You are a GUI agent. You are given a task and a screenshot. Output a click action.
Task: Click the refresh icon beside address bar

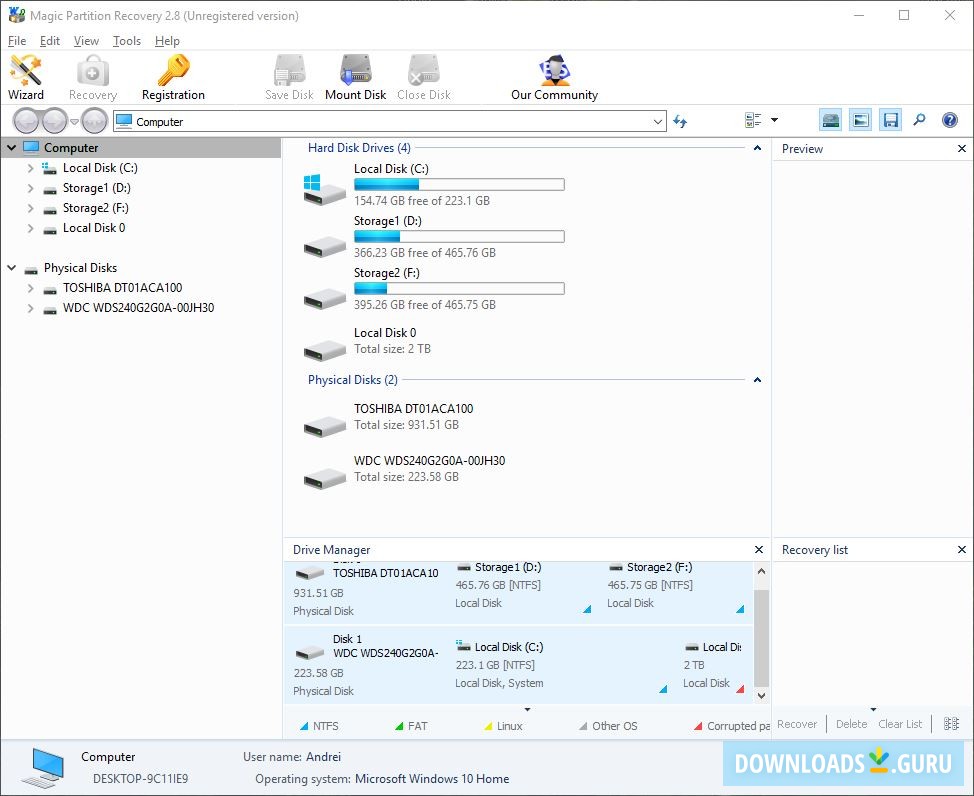680,119
